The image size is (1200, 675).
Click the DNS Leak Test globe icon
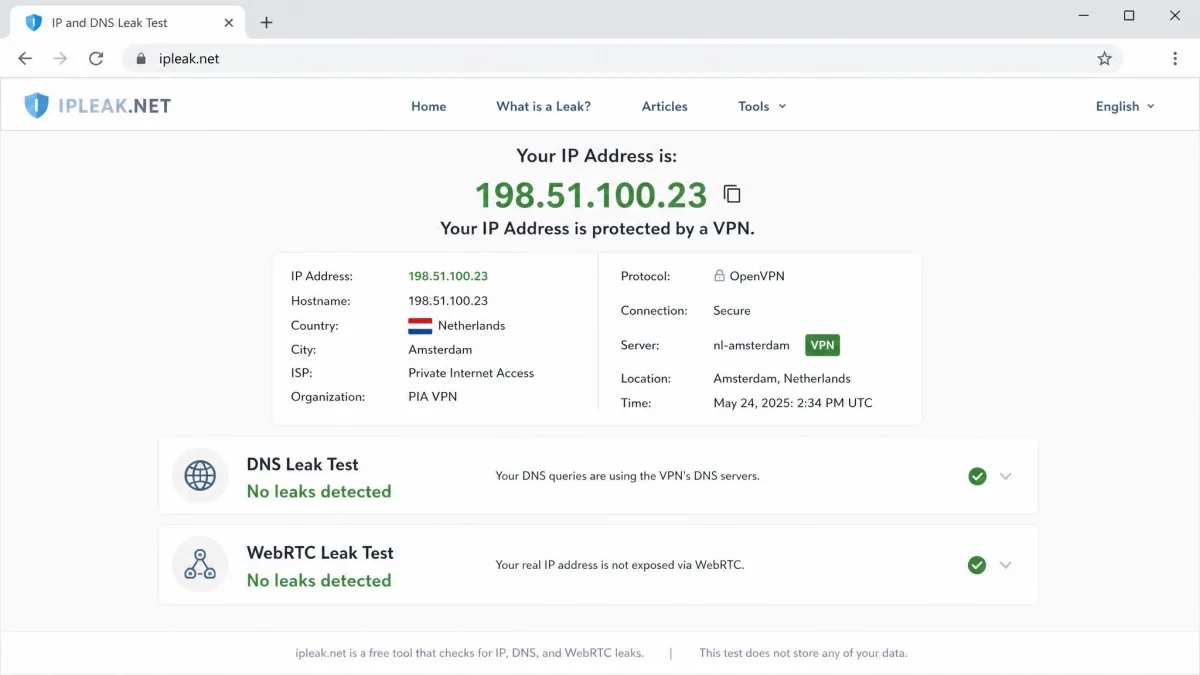click(x=200, y=476)
